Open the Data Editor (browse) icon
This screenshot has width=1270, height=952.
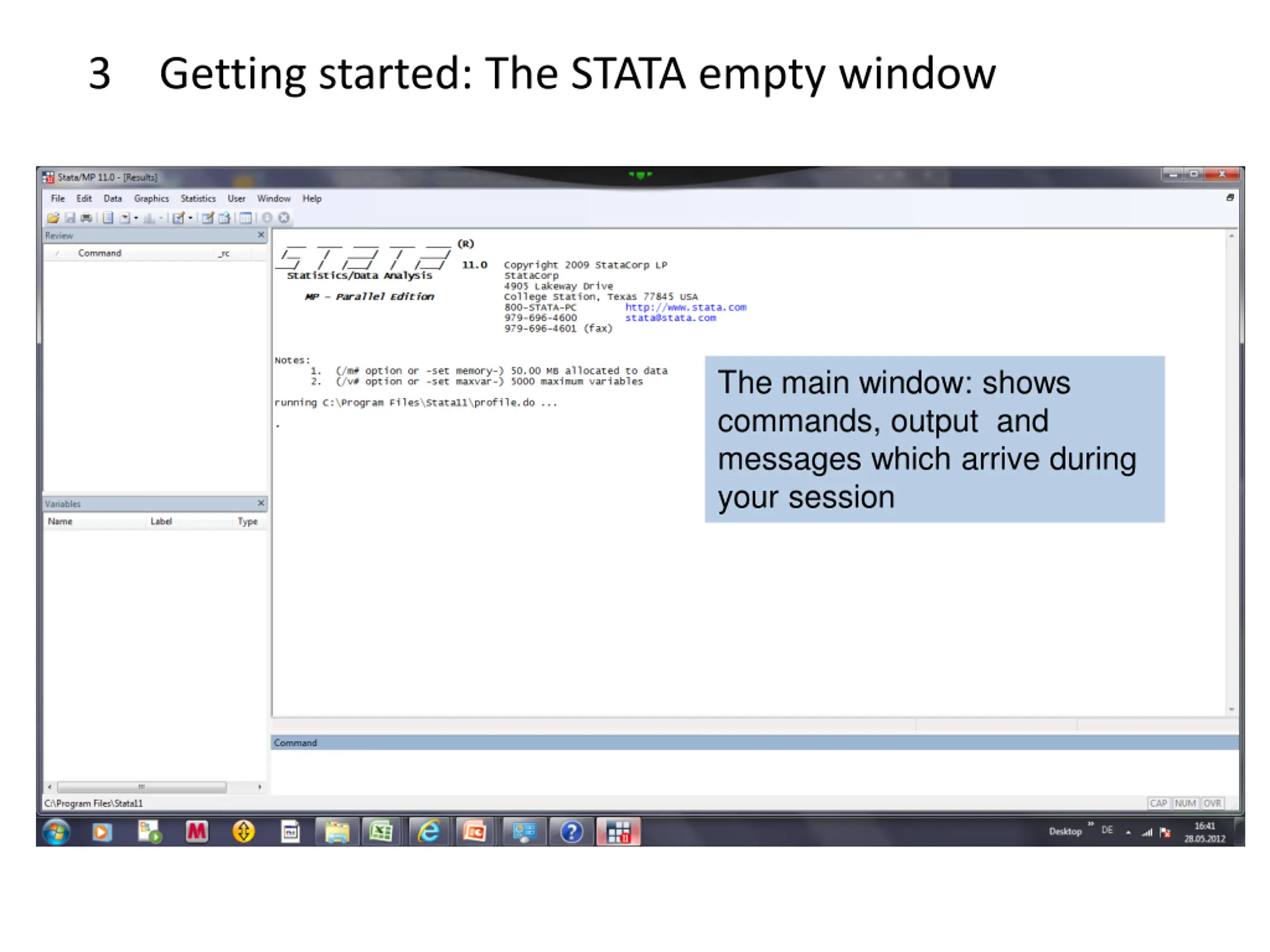(x=225, y=218)
